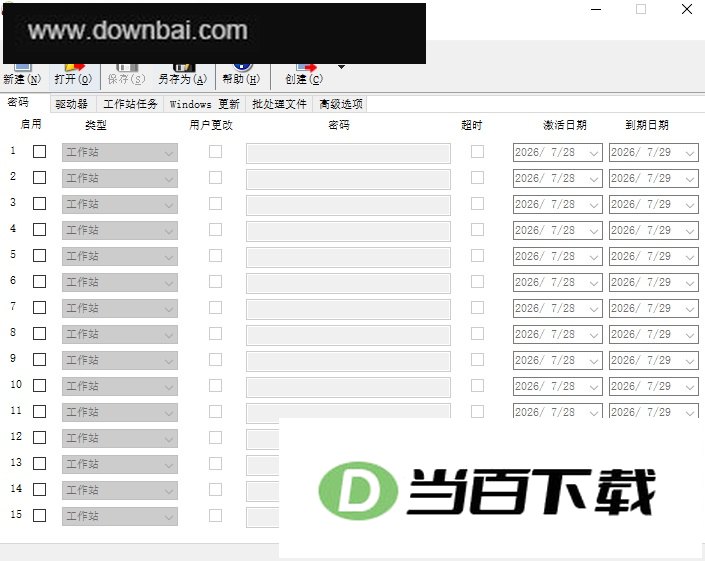Toggle user-change checkbox in row 1
This screenshot has width=705, height=561.
pyautogui.click(x=215, y=151)
